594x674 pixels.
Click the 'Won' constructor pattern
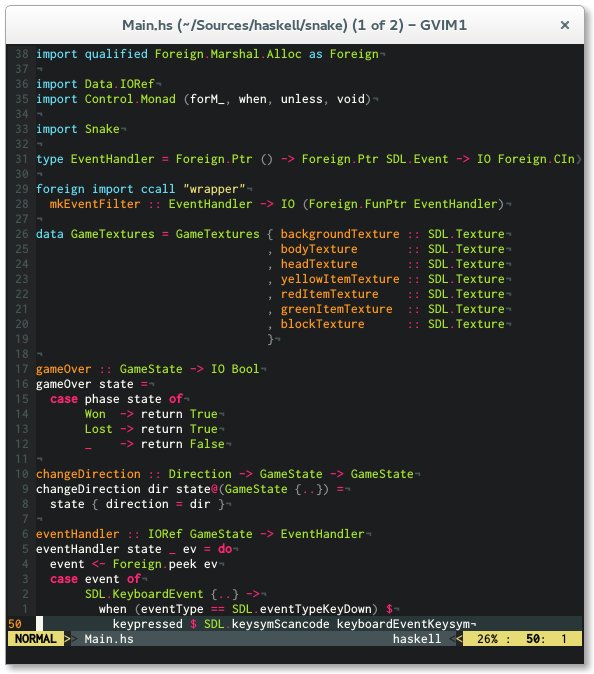coord(95,414)
